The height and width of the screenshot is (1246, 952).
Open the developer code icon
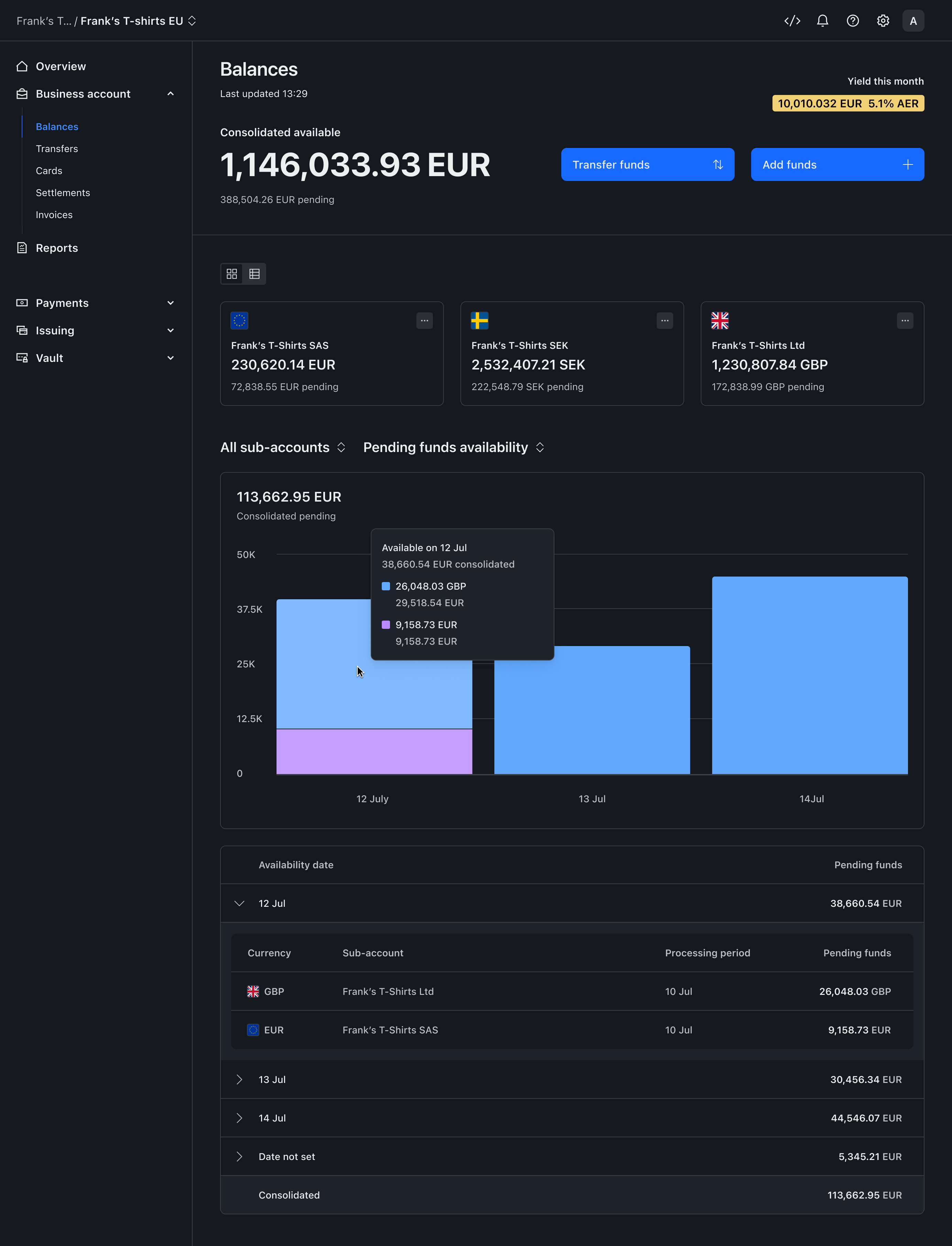(792, 21)
